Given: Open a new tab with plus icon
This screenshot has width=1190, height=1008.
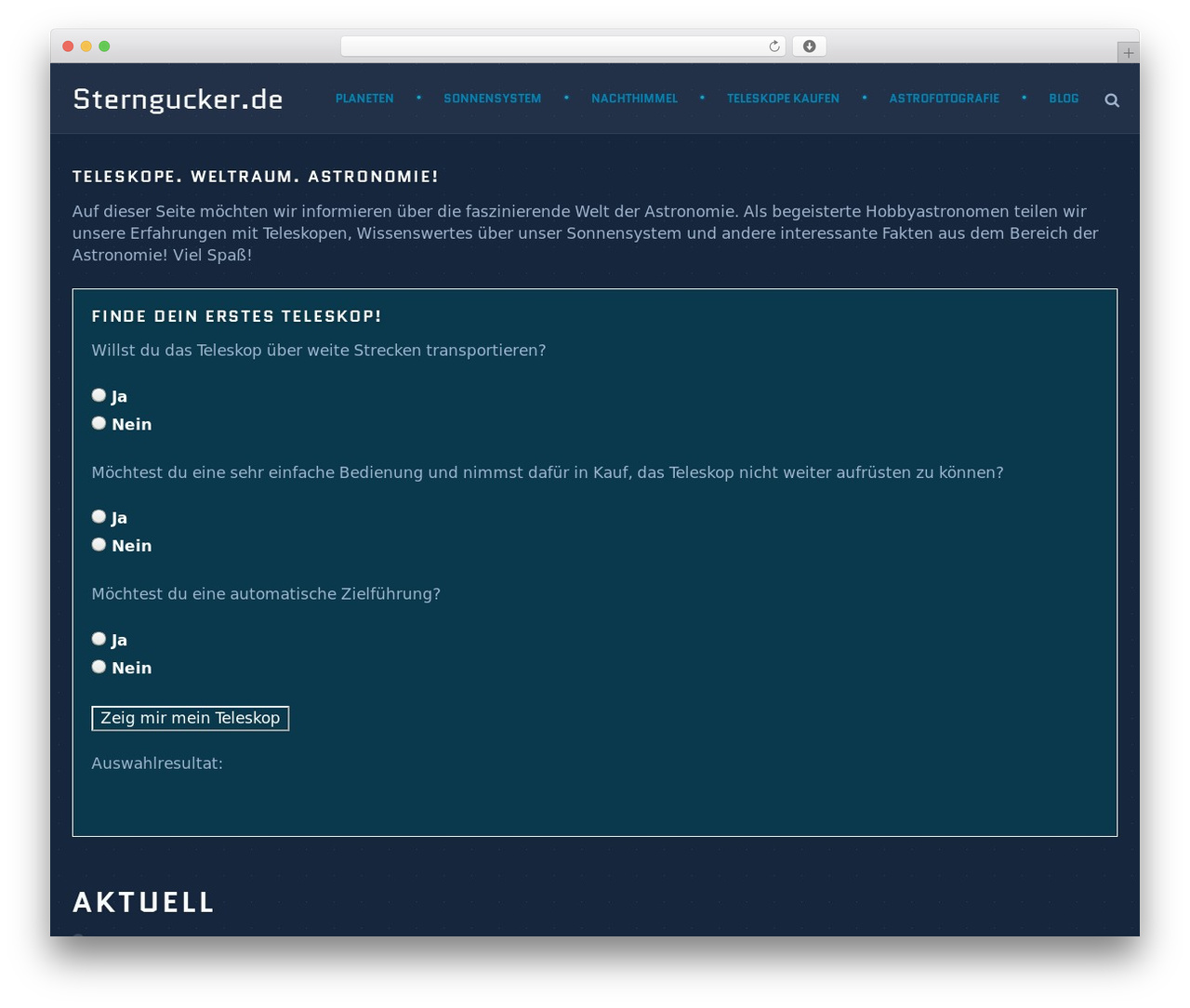Looking at the screenshot, I should pyautogui.click(x=1129, y=53).
